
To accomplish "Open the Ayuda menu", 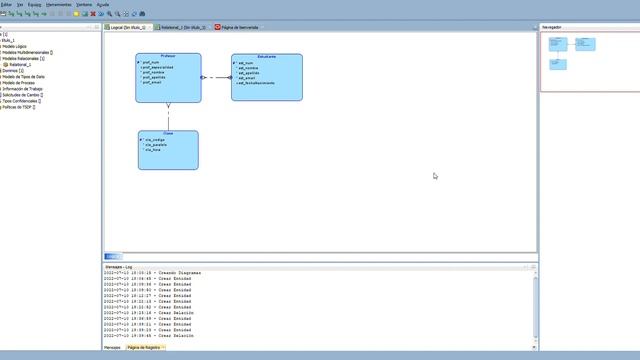I will click(102, 4).
